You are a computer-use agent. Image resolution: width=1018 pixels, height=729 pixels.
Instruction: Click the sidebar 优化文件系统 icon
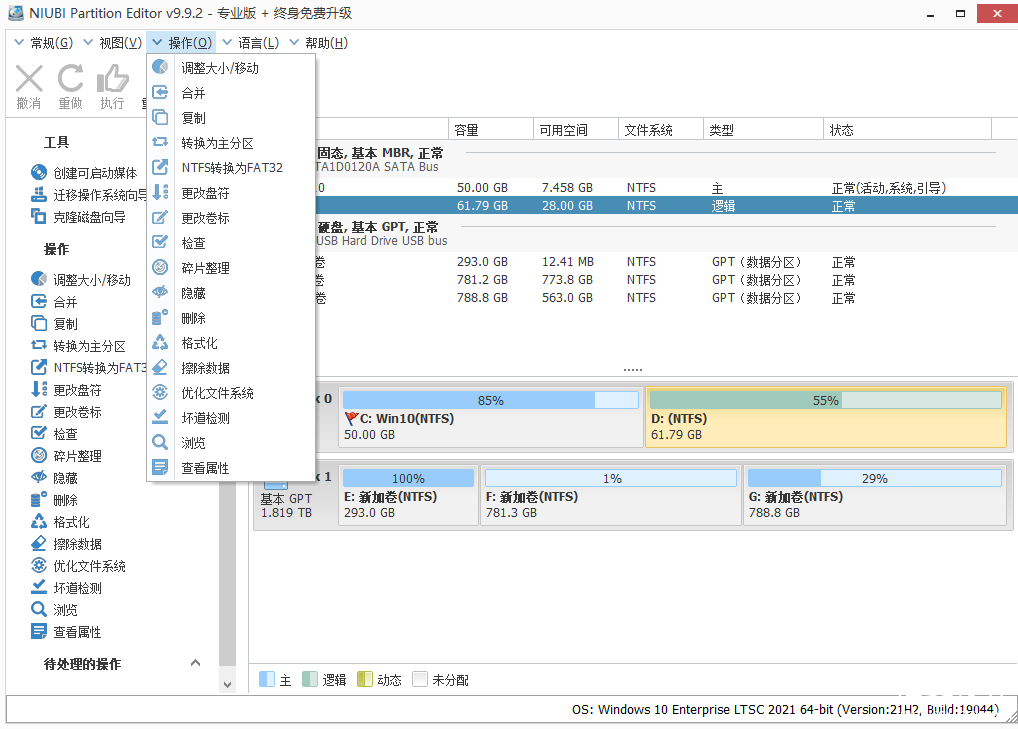(x=39, y=565)
